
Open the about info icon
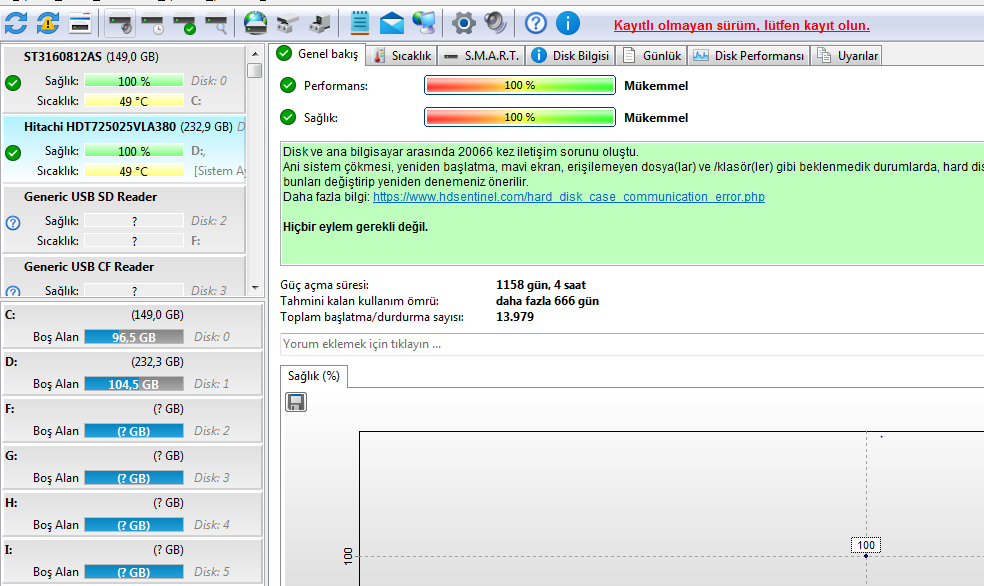[567, 24]
